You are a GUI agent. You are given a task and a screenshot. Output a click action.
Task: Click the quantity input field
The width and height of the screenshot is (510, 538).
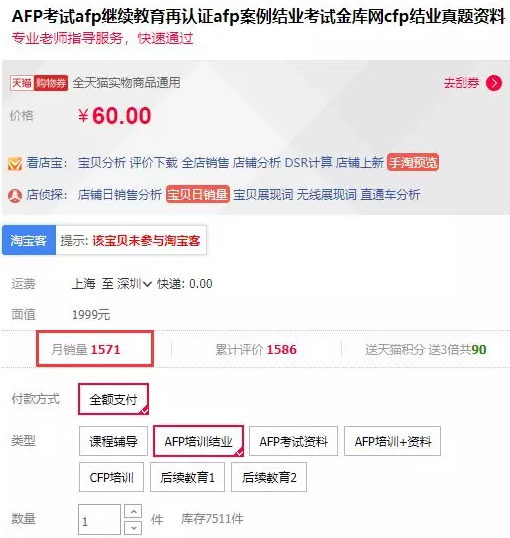99,519
